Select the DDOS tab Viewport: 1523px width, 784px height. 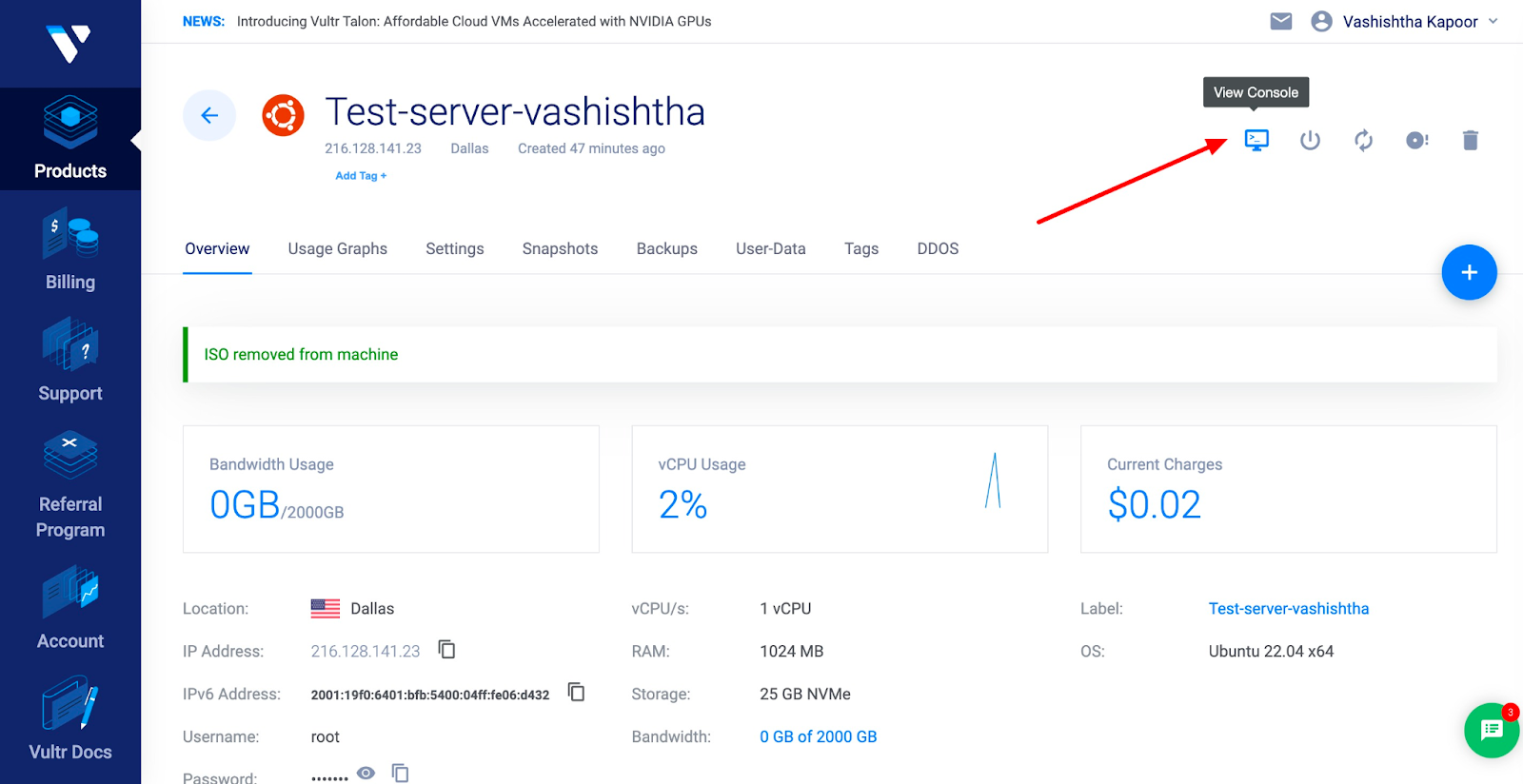pos(938,248)
